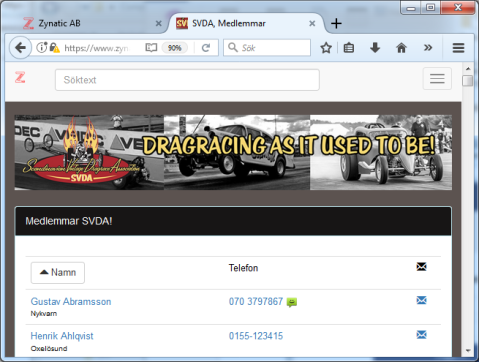Show more toolbar items with chevron
The width and height of the screenshot is (479, 362).
428,48
